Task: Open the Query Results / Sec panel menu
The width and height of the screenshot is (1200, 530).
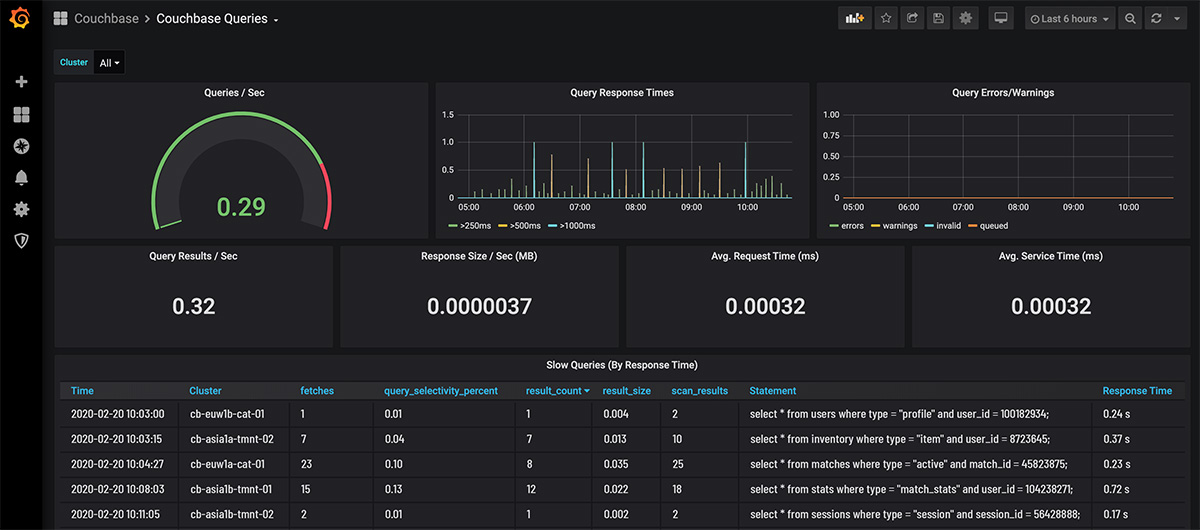Action: pyautogui.click(x=193, y=256)
